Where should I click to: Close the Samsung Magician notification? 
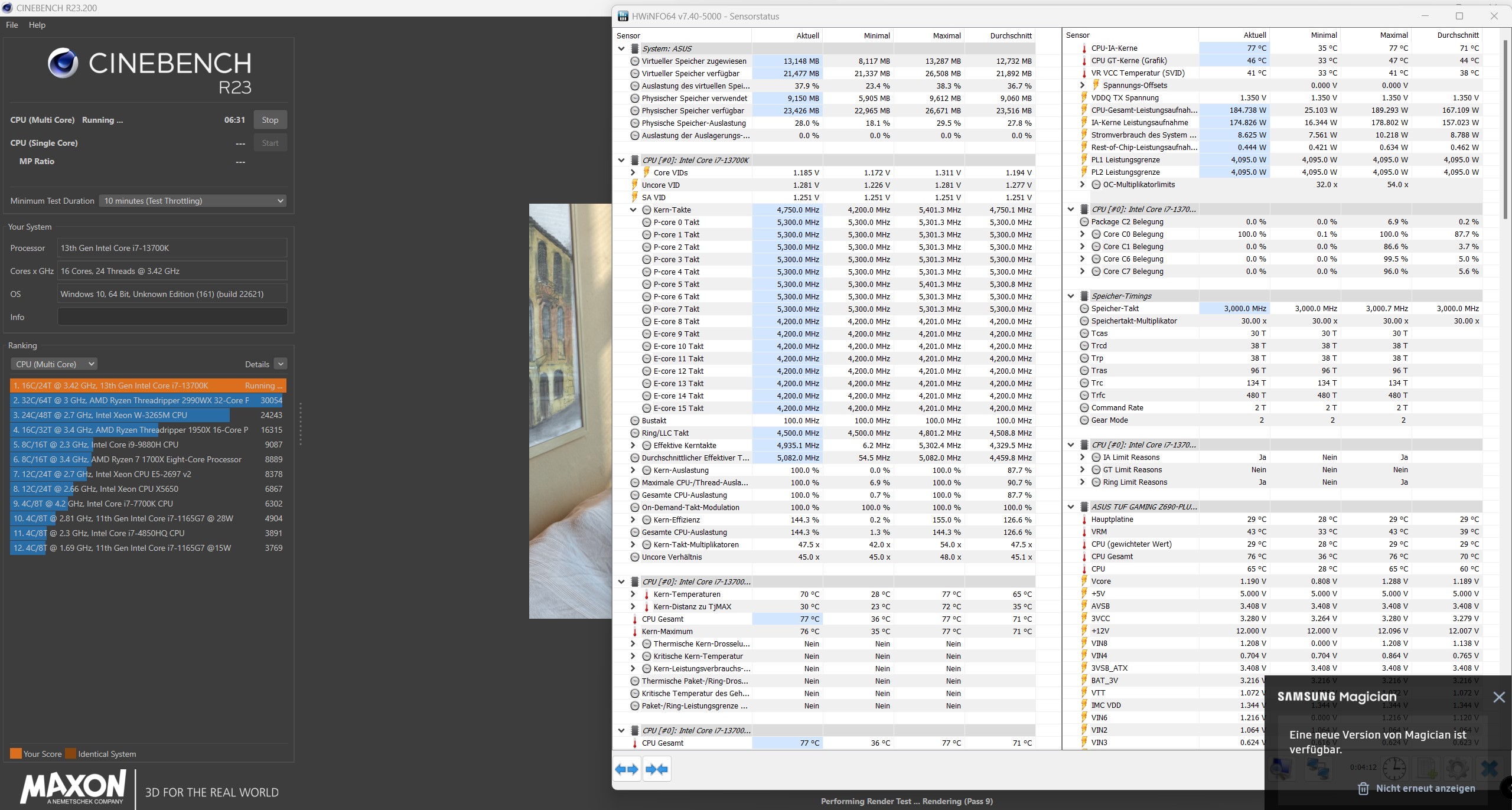pyautogui.click(x=1498, y=697)
